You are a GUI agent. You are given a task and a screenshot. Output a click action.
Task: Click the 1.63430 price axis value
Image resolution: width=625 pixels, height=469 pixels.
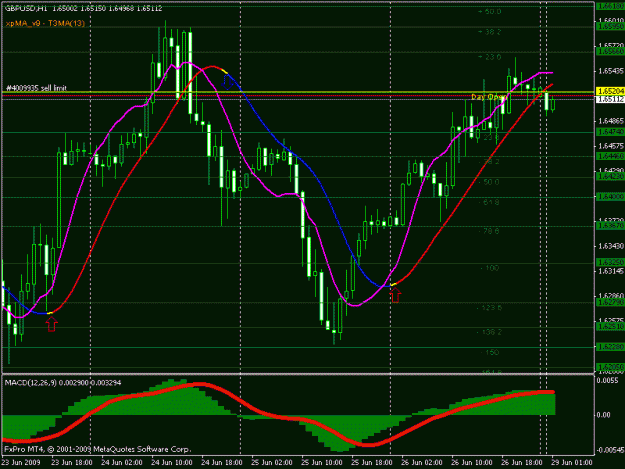[x=611, y=246]
